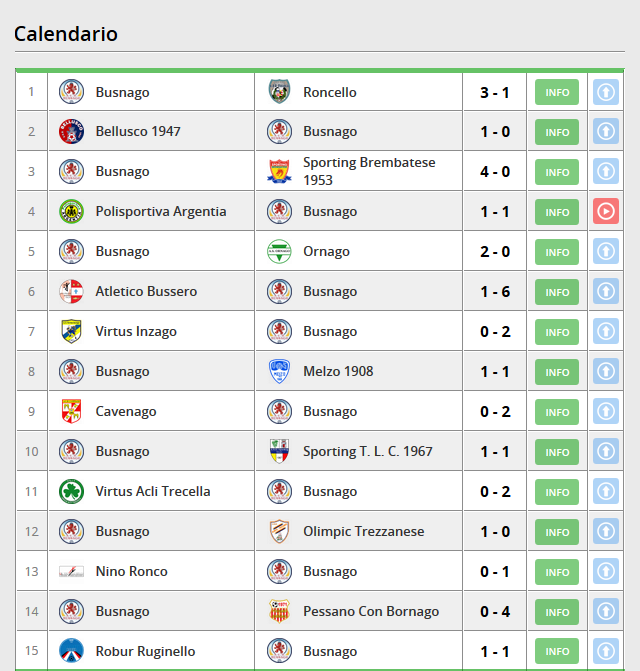
Task: Open INFO for the matchday 8 game
Action: pos(557,372)
